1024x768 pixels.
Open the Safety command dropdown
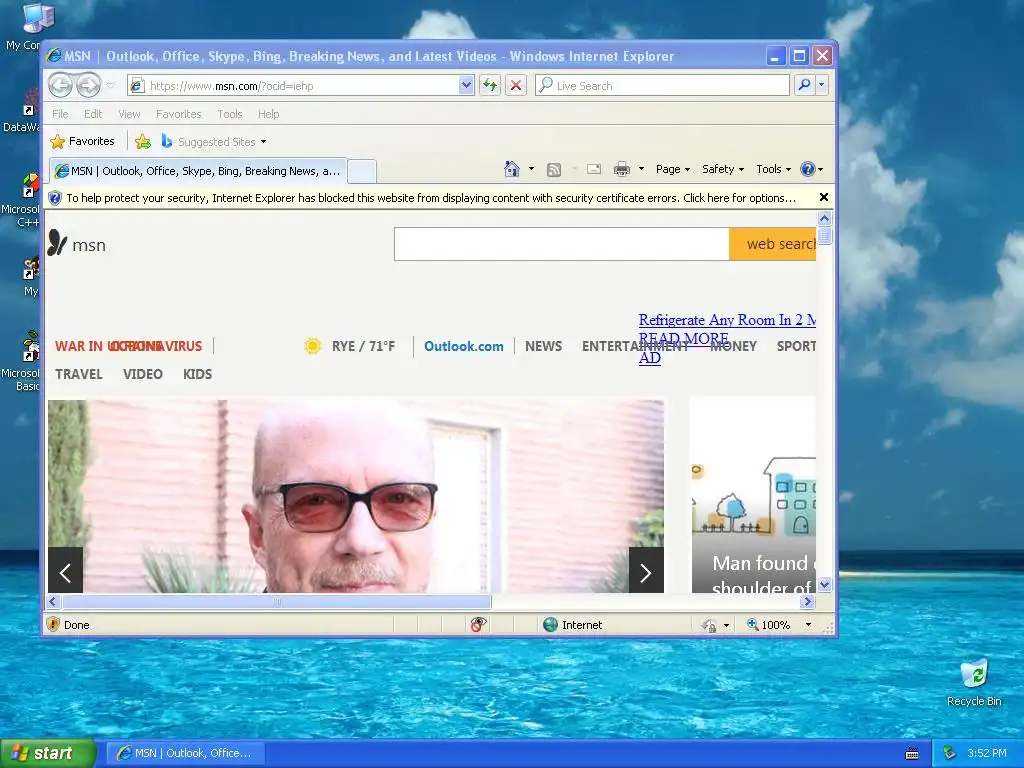click(x=722, y=169)
